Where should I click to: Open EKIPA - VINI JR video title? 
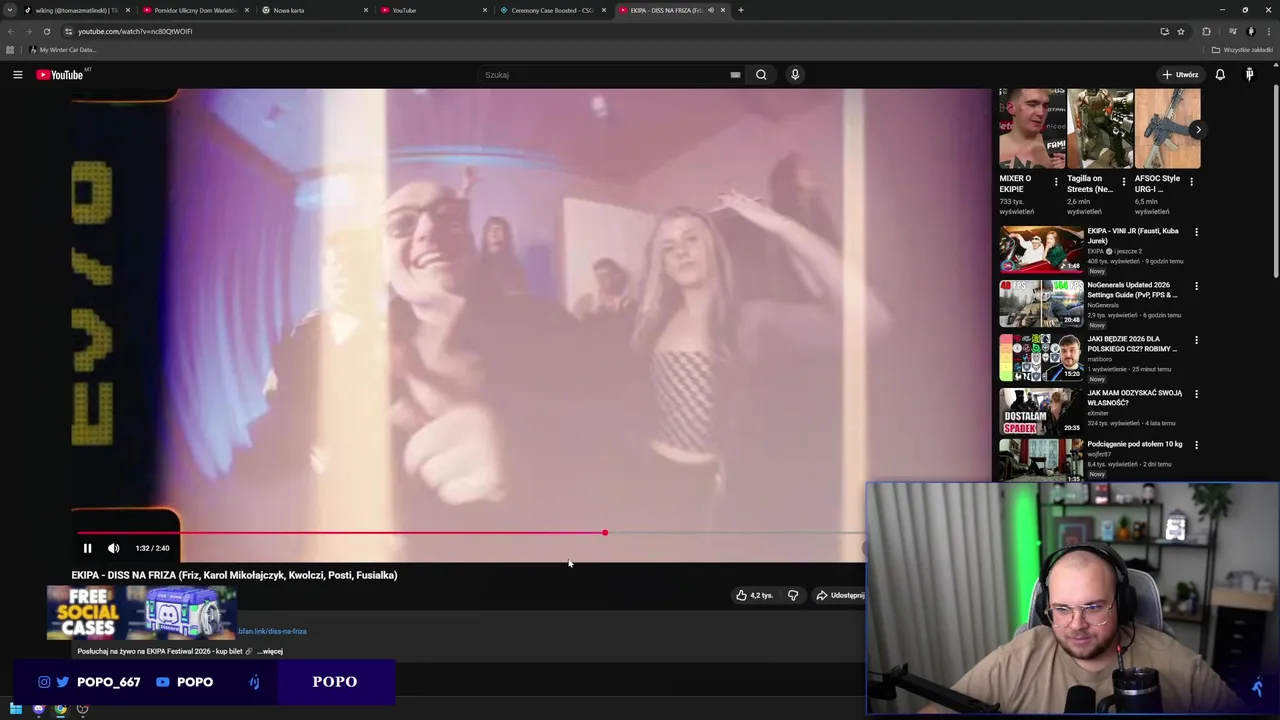click(1133, 236)
